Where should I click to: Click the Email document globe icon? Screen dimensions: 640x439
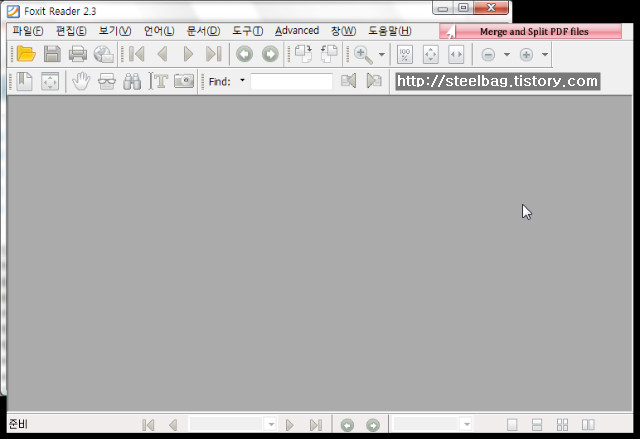click(104, 54)
